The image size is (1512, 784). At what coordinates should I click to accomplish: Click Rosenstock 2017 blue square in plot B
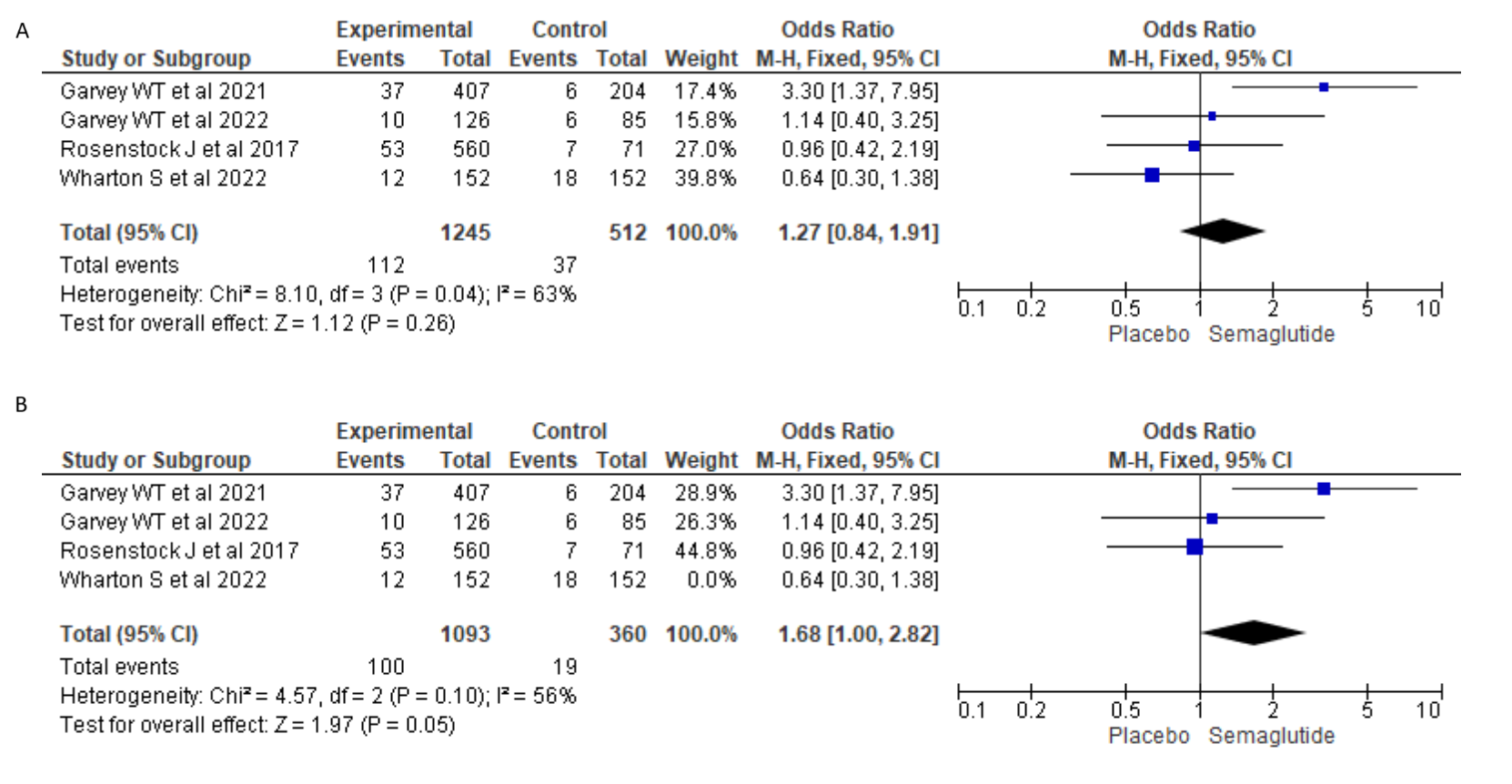(x=1194, y=547)
